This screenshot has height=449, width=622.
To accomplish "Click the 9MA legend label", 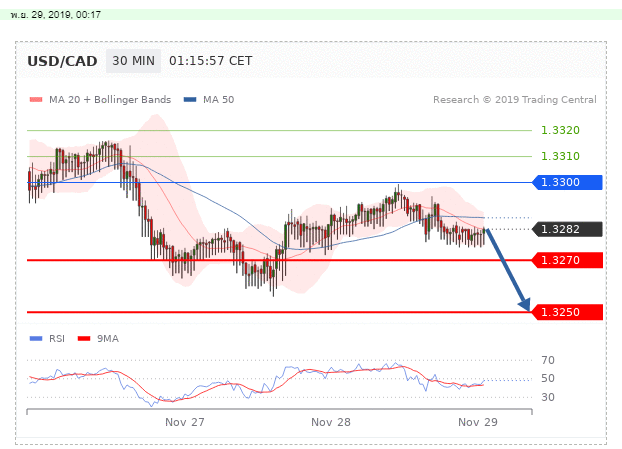I will [108, 338].
